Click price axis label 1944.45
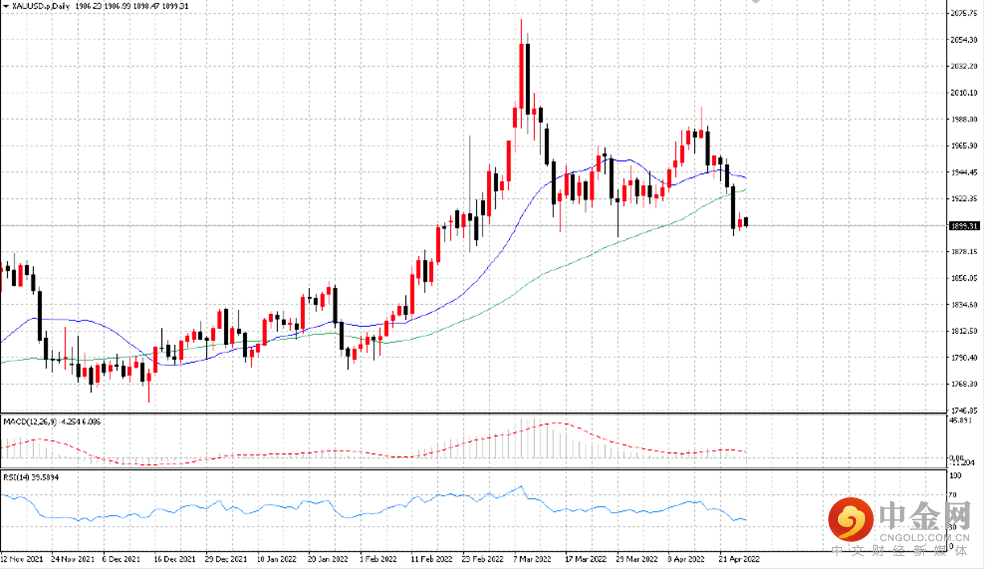 click(964, 172)
